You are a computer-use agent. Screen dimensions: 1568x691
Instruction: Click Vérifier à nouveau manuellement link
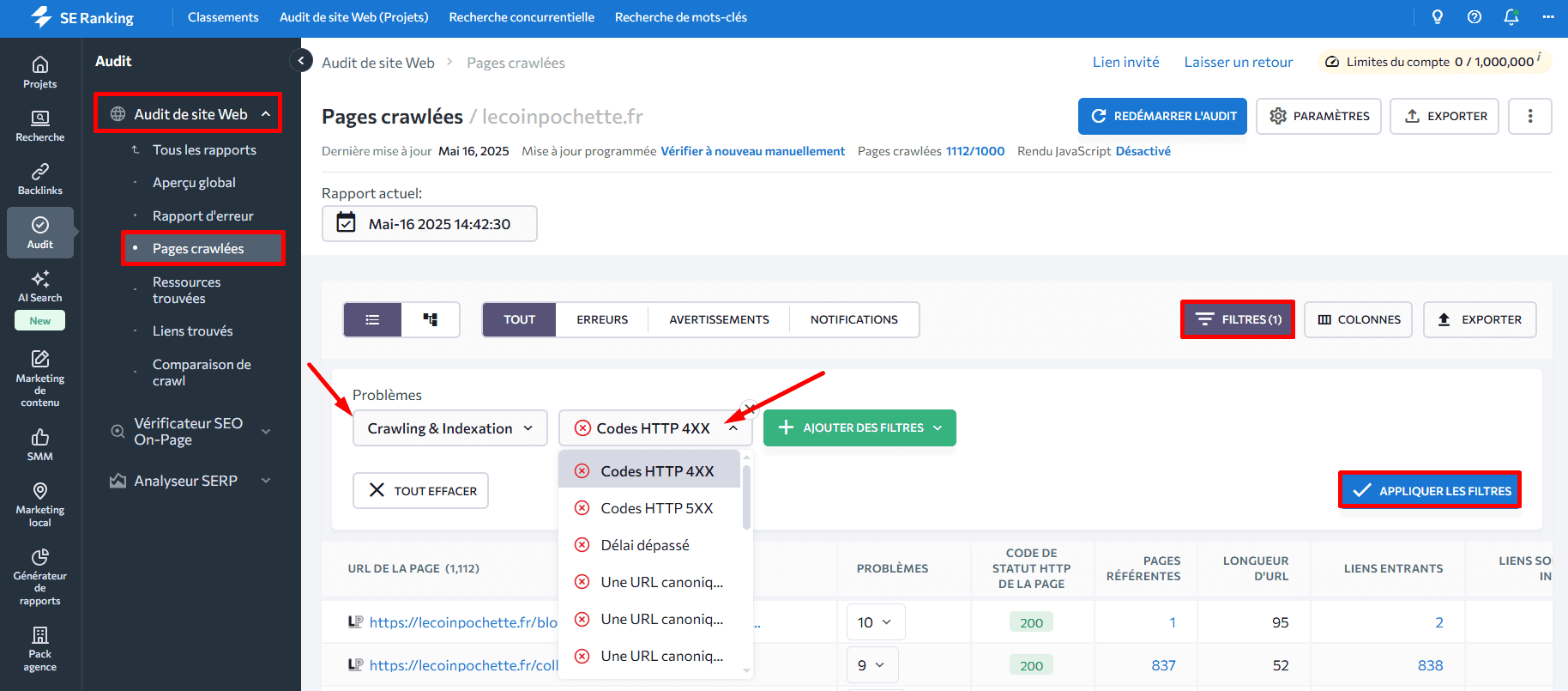[x=752, y=151]
